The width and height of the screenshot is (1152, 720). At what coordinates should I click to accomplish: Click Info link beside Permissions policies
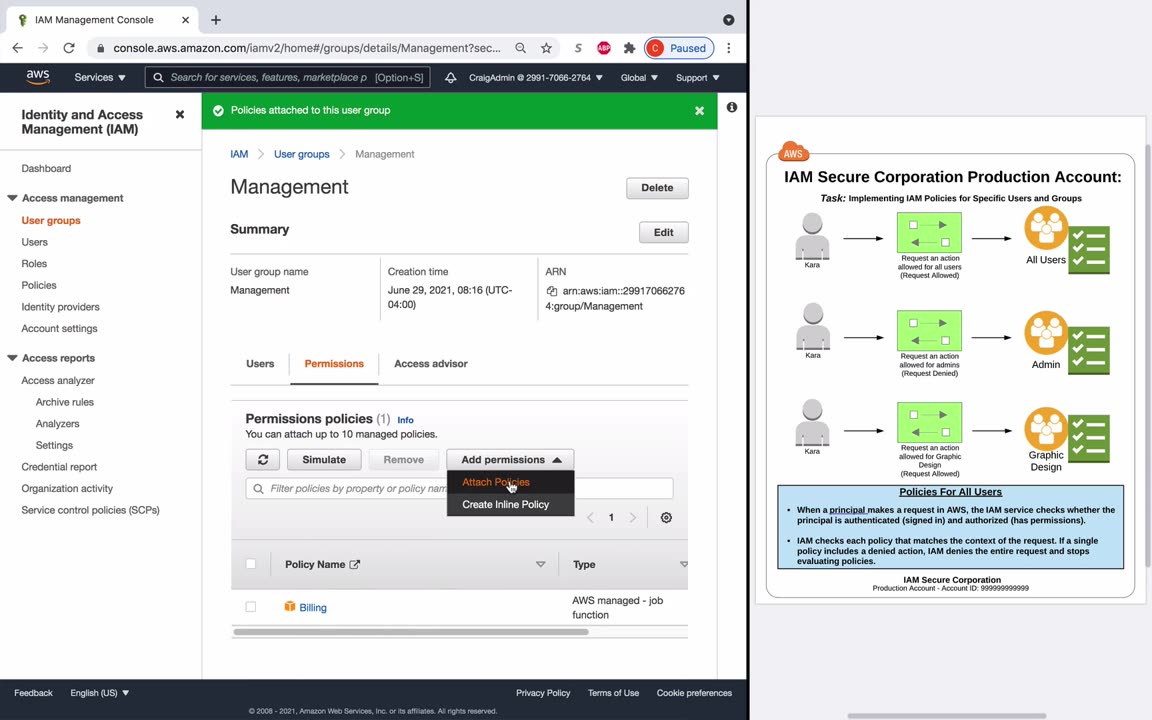point(406,420)
